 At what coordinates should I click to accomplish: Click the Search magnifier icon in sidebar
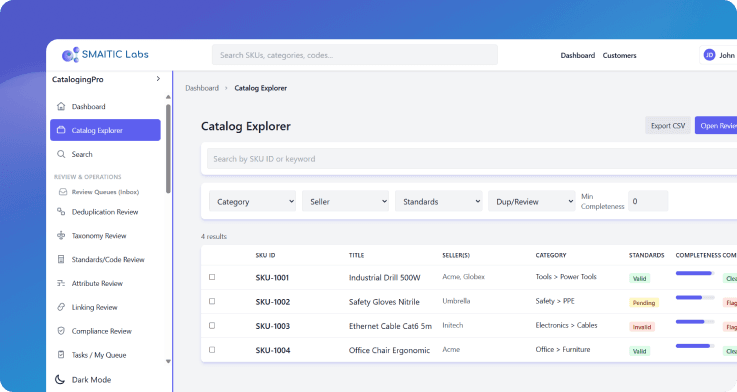click(x=61, y=154)
